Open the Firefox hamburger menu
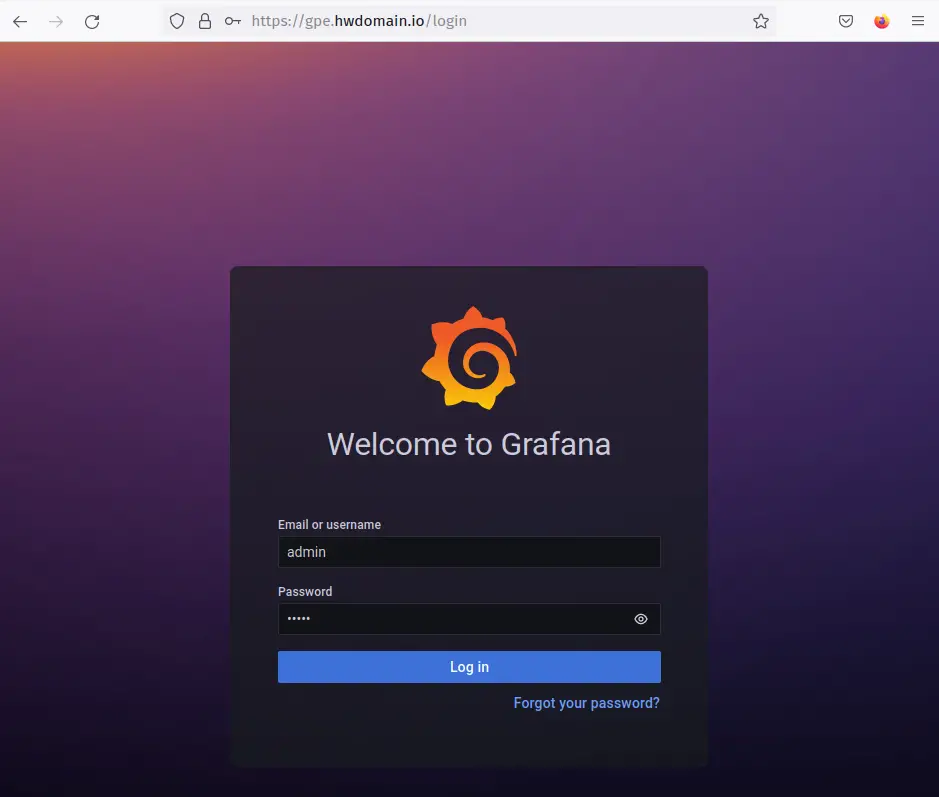 click(917, 22)
